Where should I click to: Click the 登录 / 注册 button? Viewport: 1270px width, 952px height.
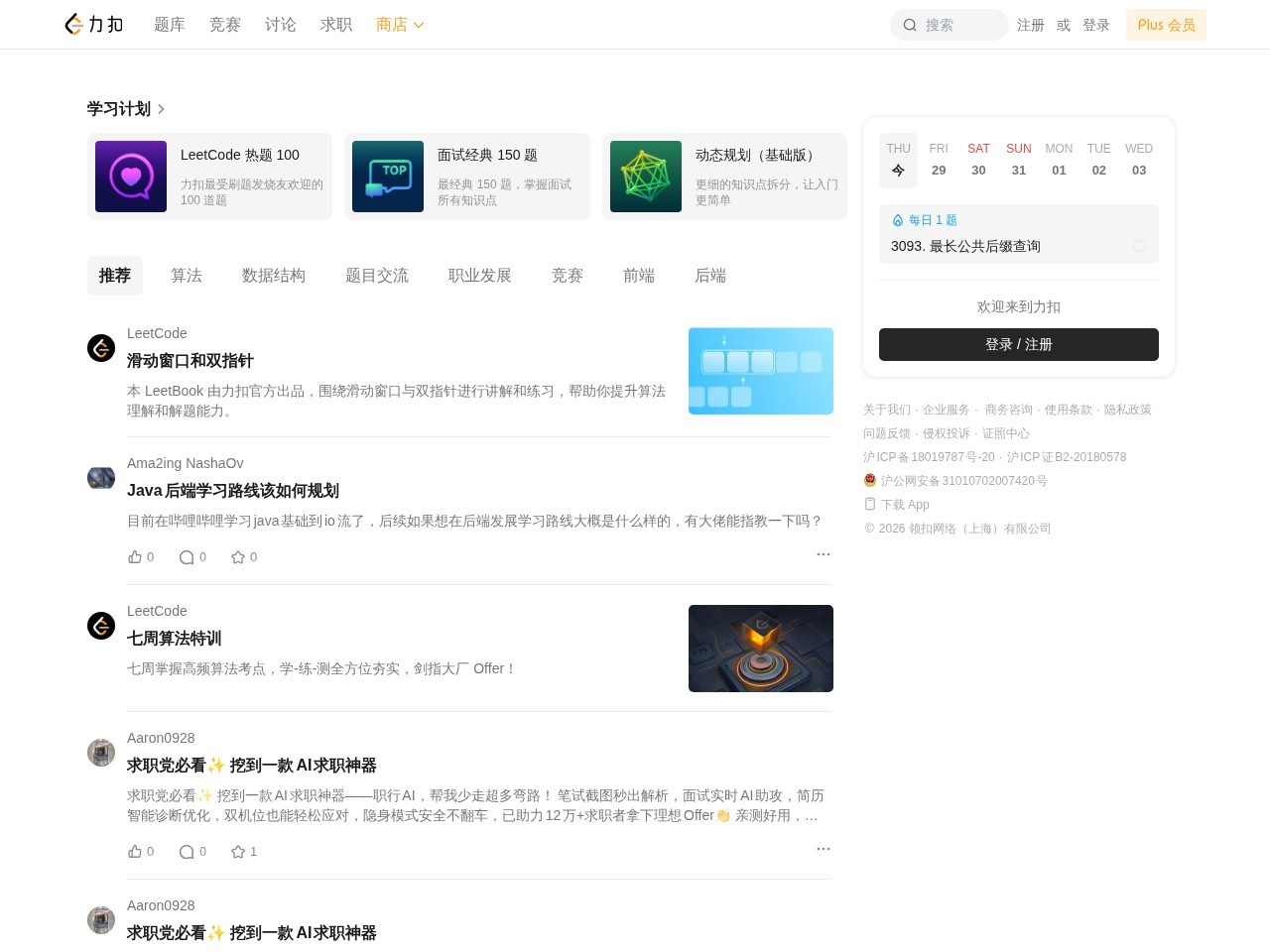tap(1019, 344)
